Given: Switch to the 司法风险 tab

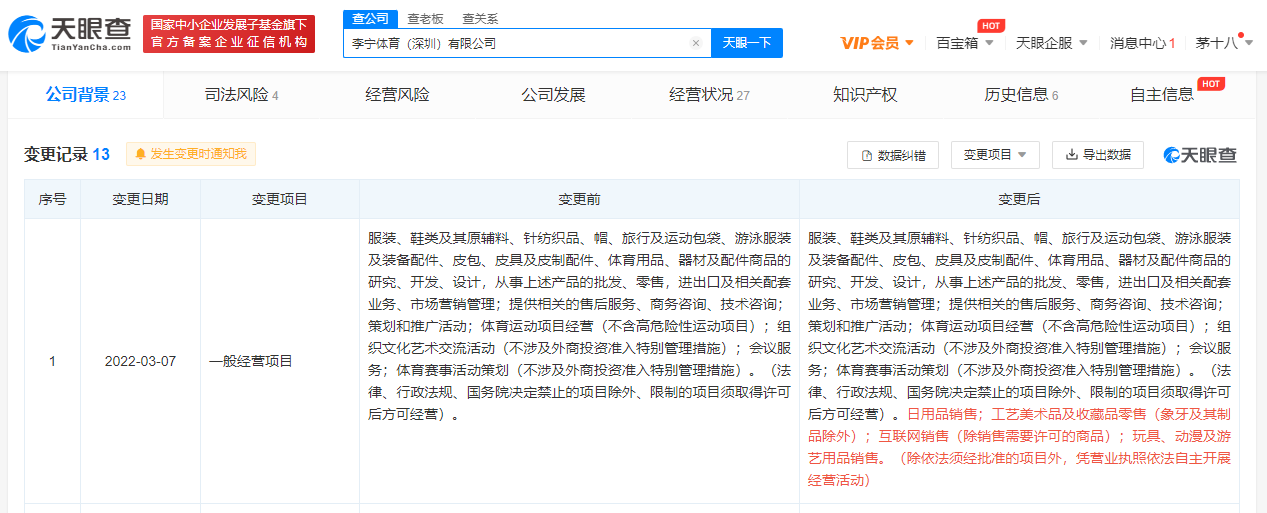Looking at the screenshot, I should pyautogui.click(x=241, y=95).
